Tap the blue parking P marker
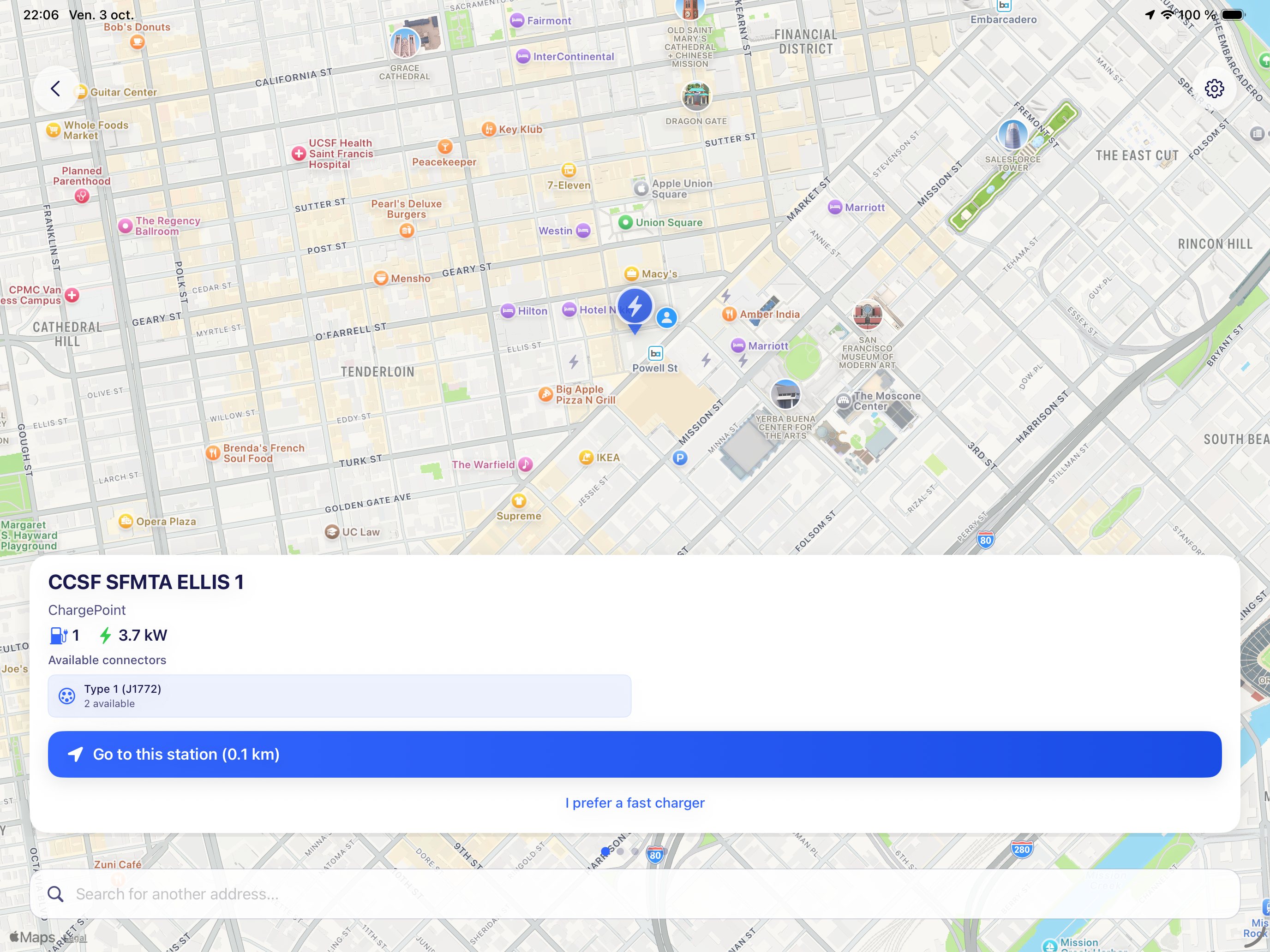The width and height of the screenshot is (1270, 952). 680,458
